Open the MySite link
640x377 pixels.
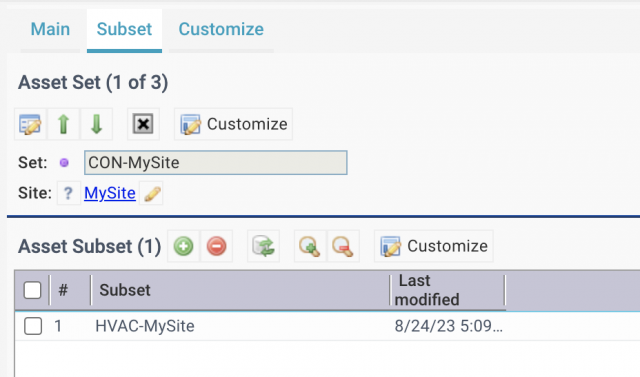(x=110, y=193)
